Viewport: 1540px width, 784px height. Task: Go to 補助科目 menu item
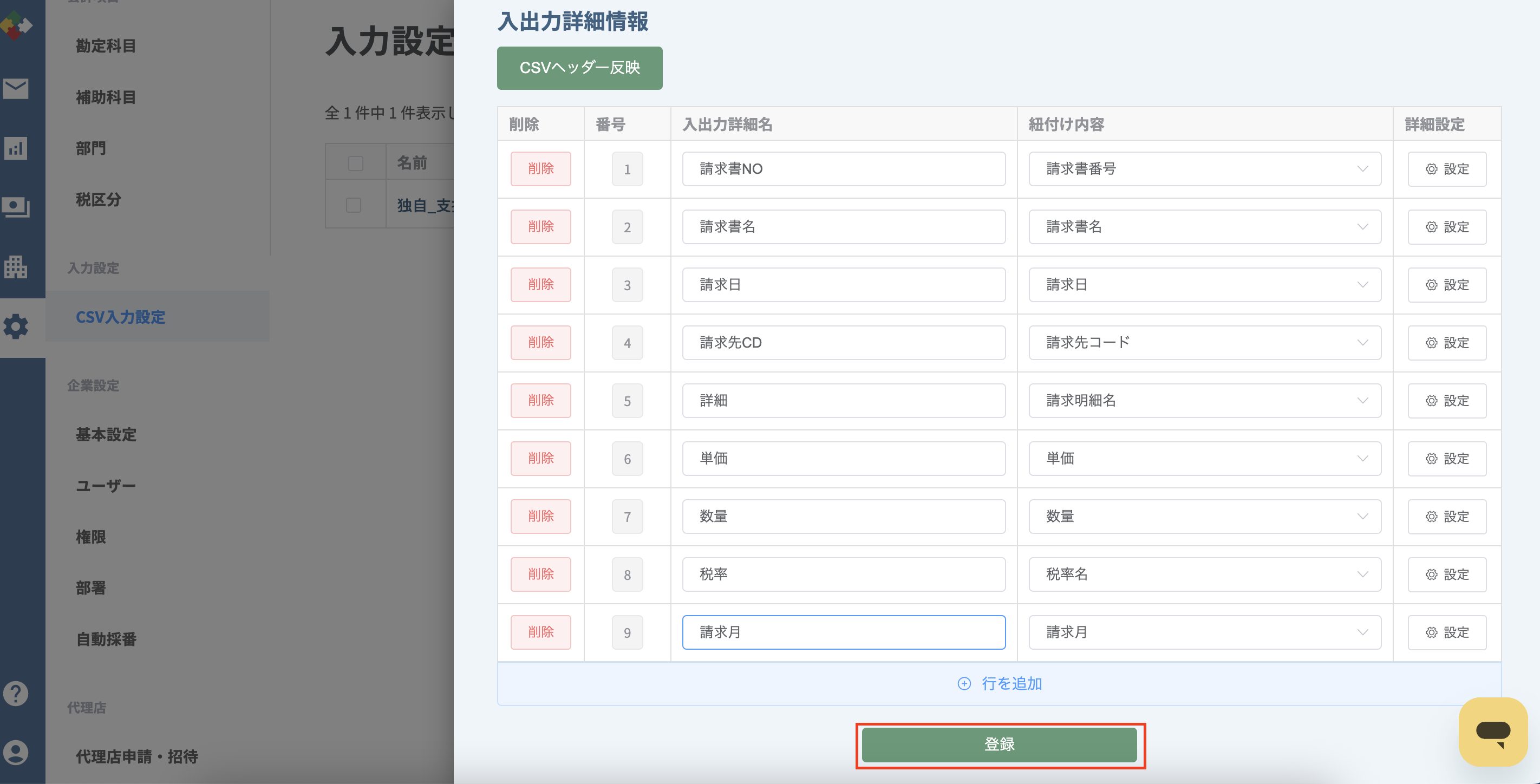(106, 97)
